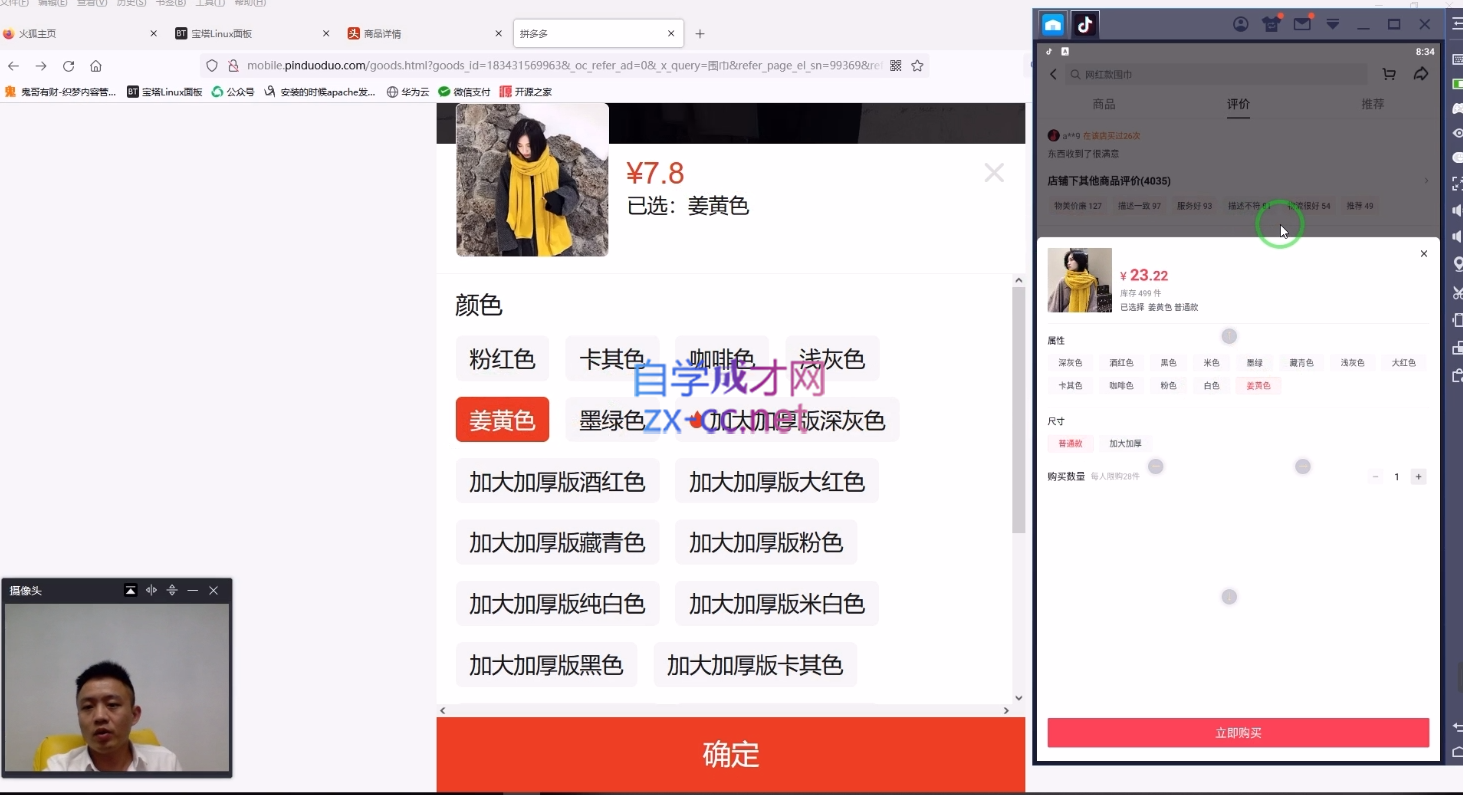Open the emulator t-shirt skin icon

point(1271,24)
